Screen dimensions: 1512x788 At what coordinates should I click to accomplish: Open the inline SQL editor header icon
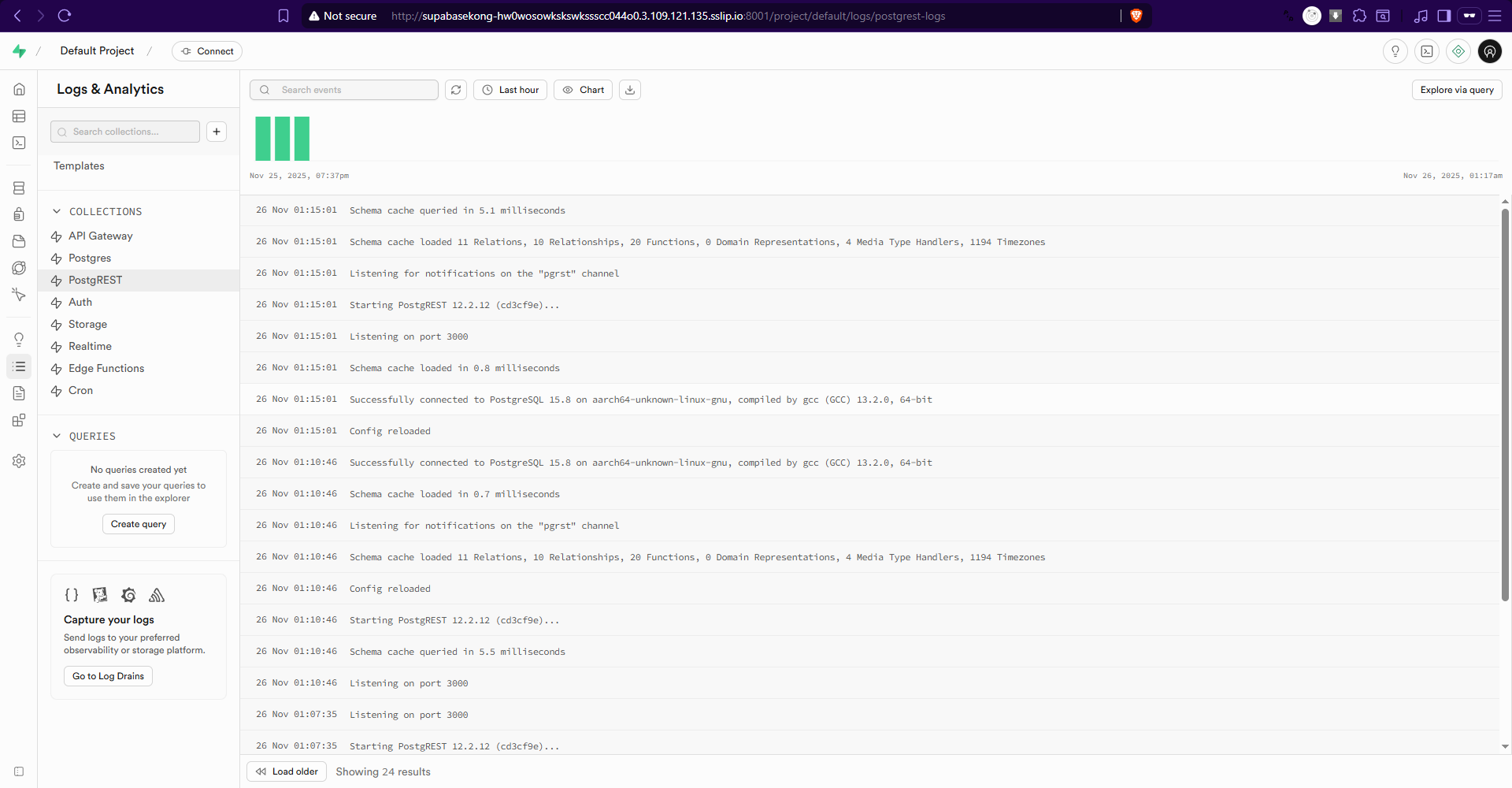[1427, 51]
